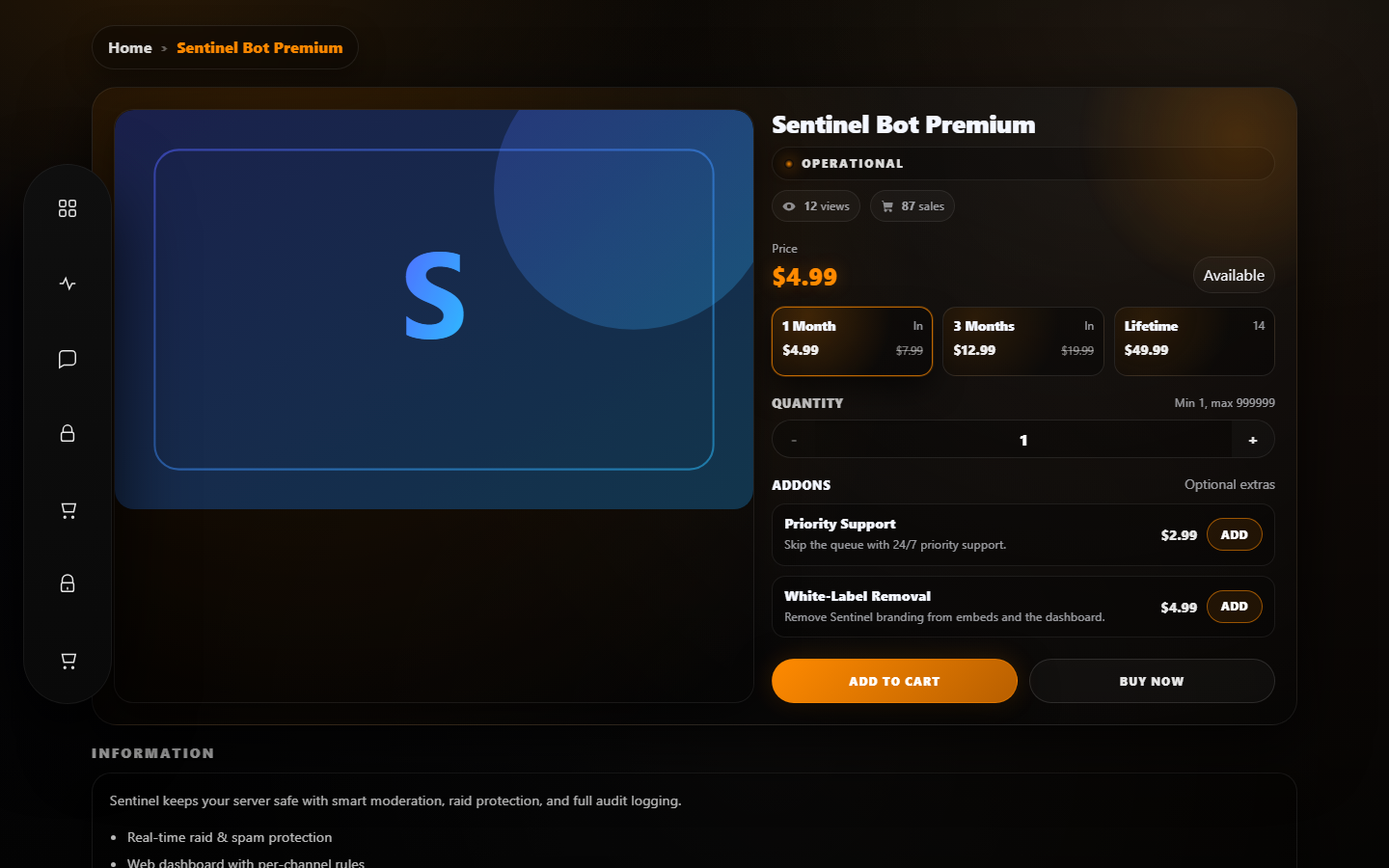Increase quantity with the plus button
Screen dimensions: 1389x868
point(1253,440)
